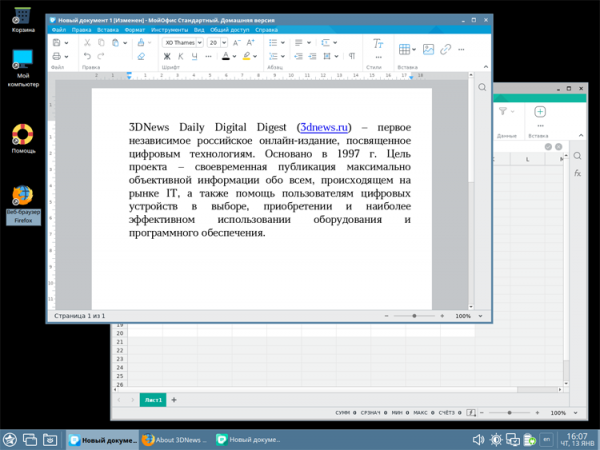Viewport: 600px width, 450px height.
Task: Toggle bold formatting (Ж)
Action: coord(167,57)
